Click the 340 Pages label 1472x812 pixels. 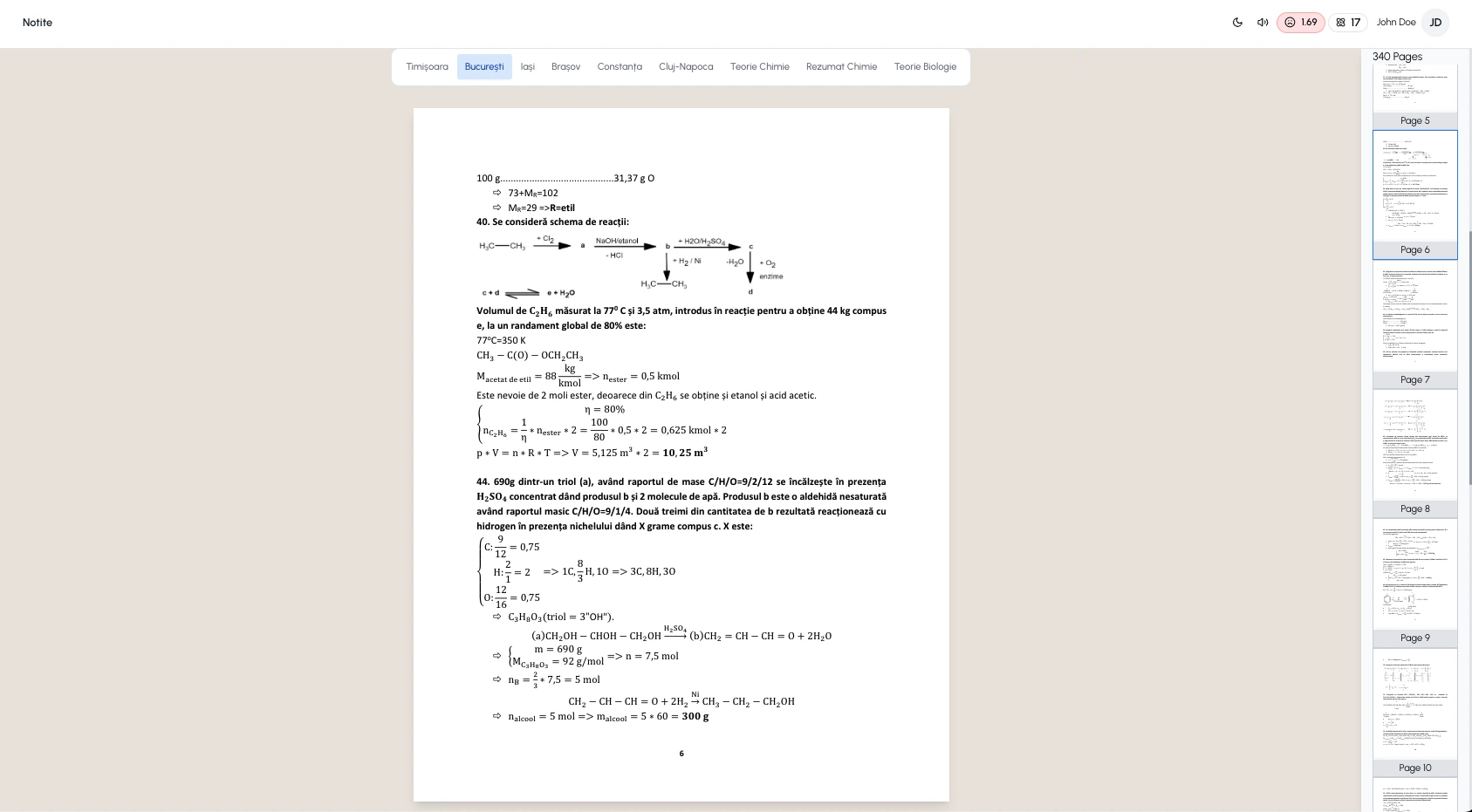pos(1397,57)
